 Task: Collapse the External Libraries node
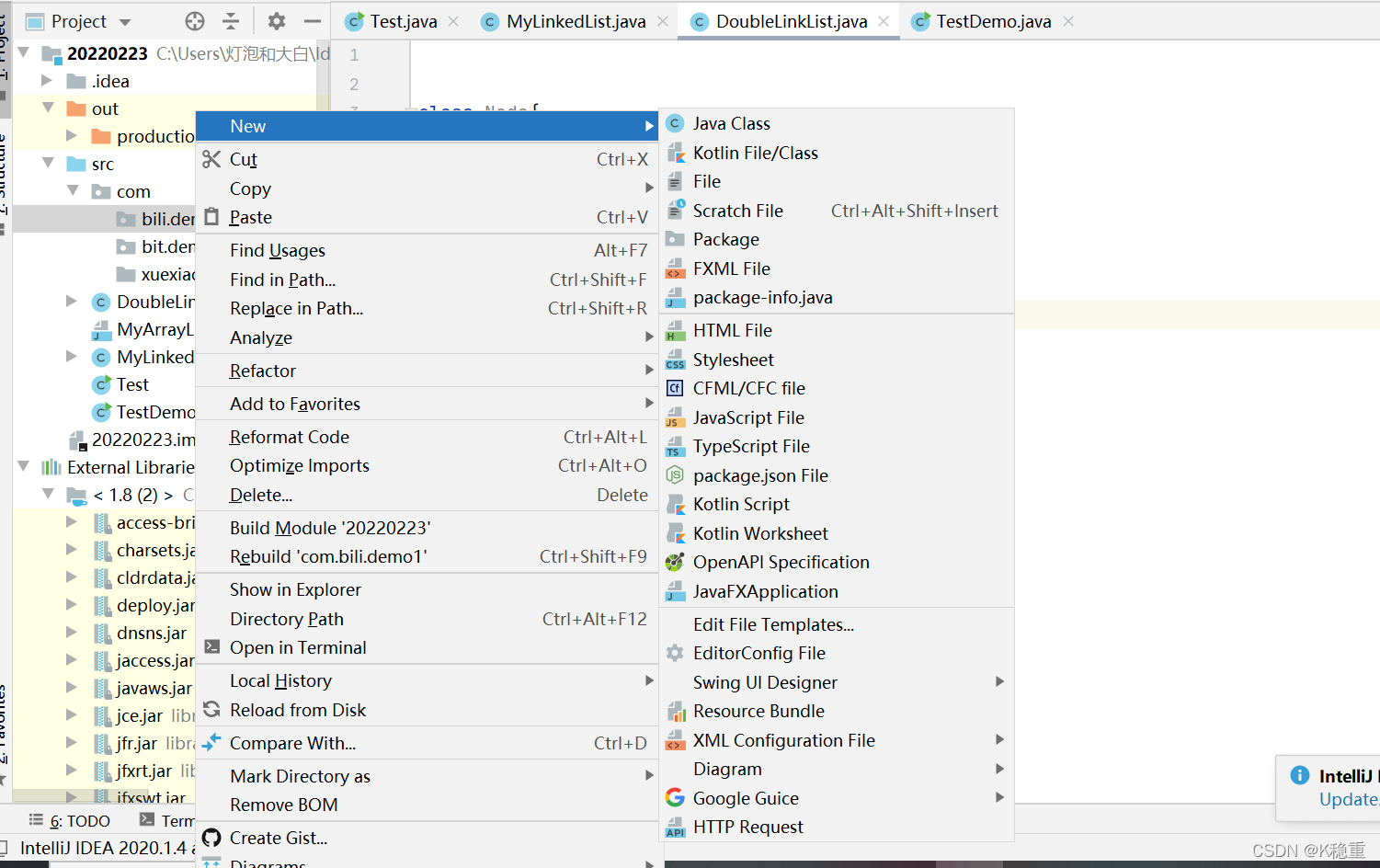click(x=24, y=467)
